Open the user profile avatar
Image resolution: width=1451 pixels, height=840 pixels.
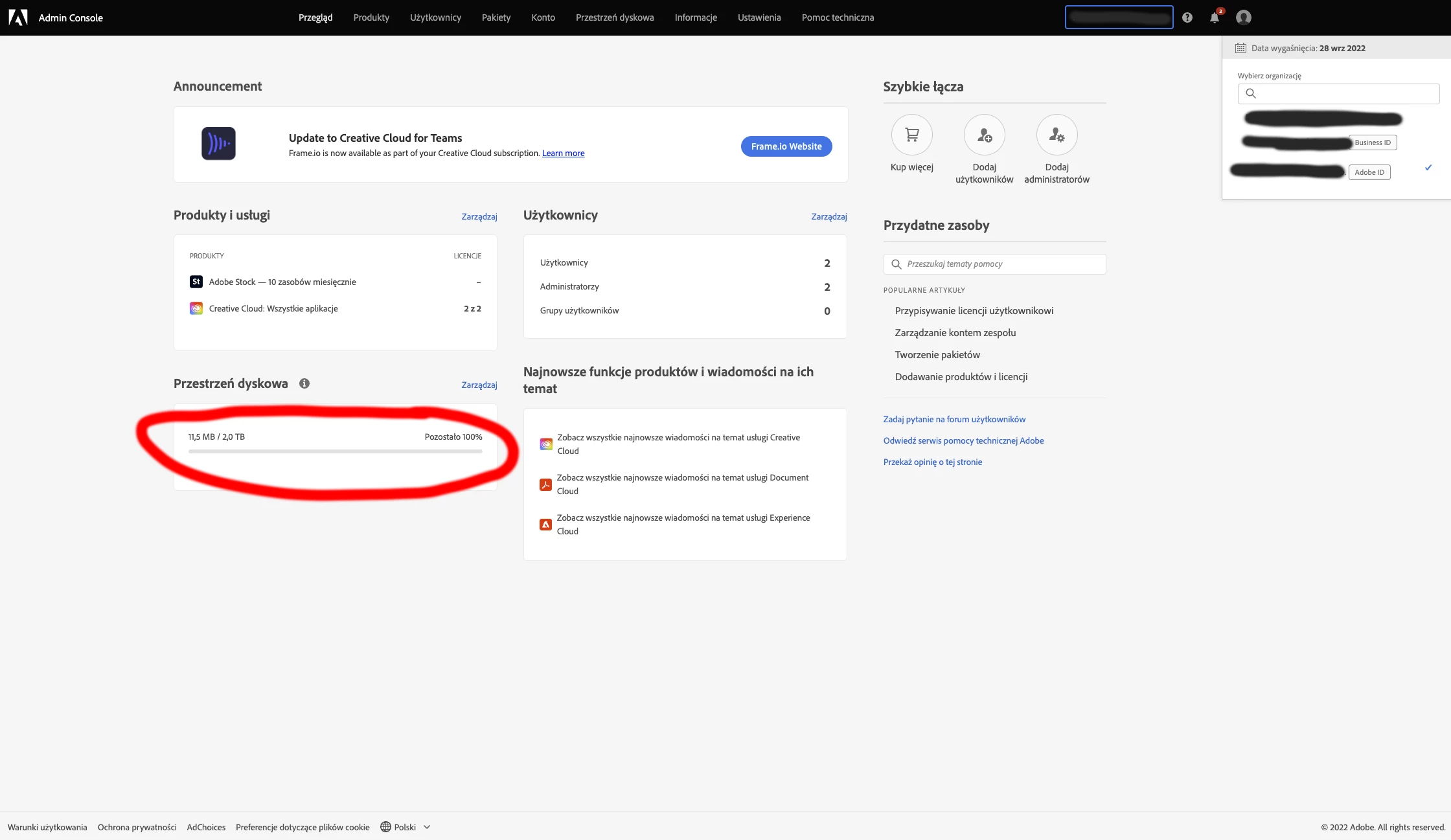tap(1243, 17)
